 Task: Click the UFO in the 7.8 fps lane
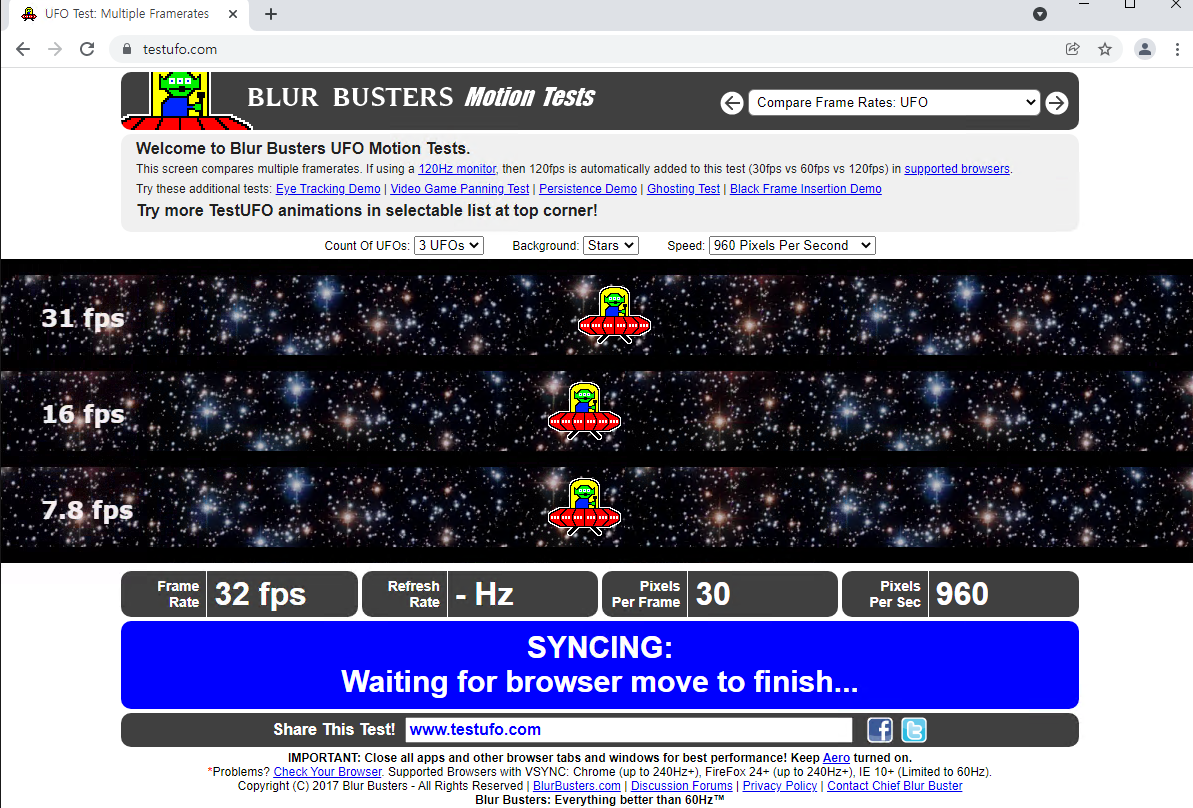click(x=584, y=507)
